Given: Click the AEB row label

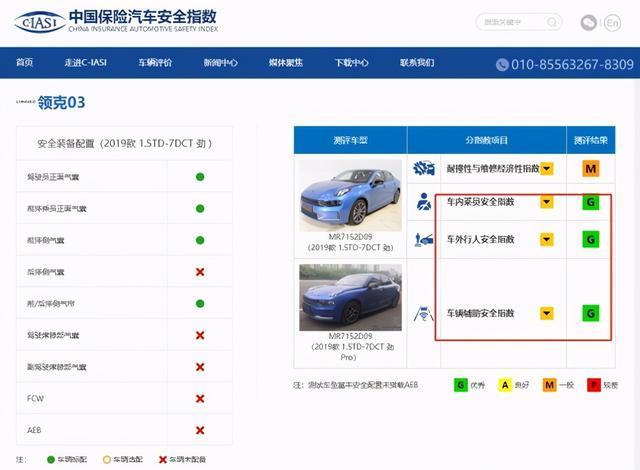Looking at the screenshot, I should tap(34, 430).
